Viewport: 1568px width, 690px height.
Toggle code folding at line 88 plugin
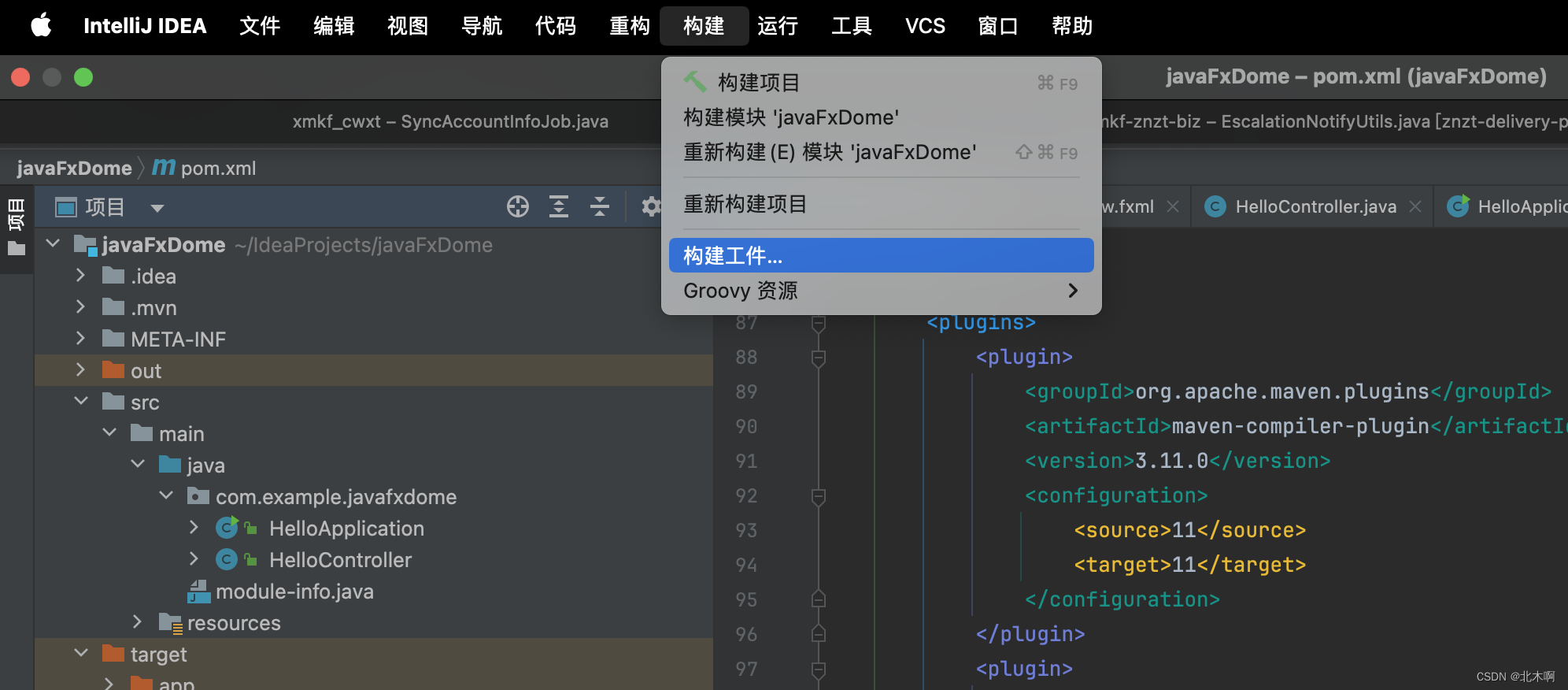point(819,358)
